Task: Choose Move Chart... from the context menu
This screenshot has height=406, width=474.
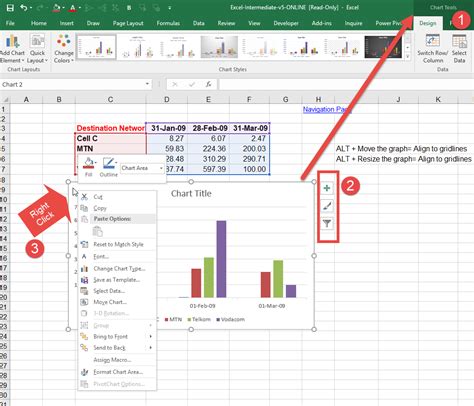Action: pos(117,302)
